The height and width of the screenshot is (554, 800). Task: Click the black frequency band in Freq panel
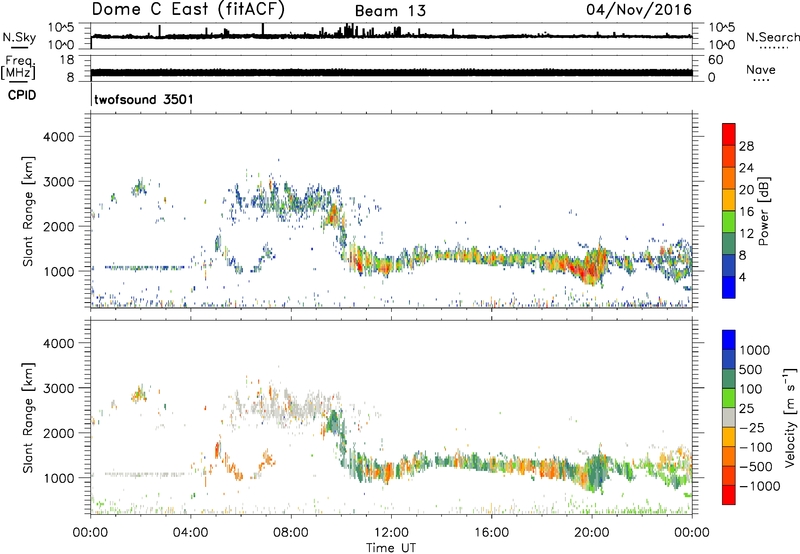coord(391,72)
